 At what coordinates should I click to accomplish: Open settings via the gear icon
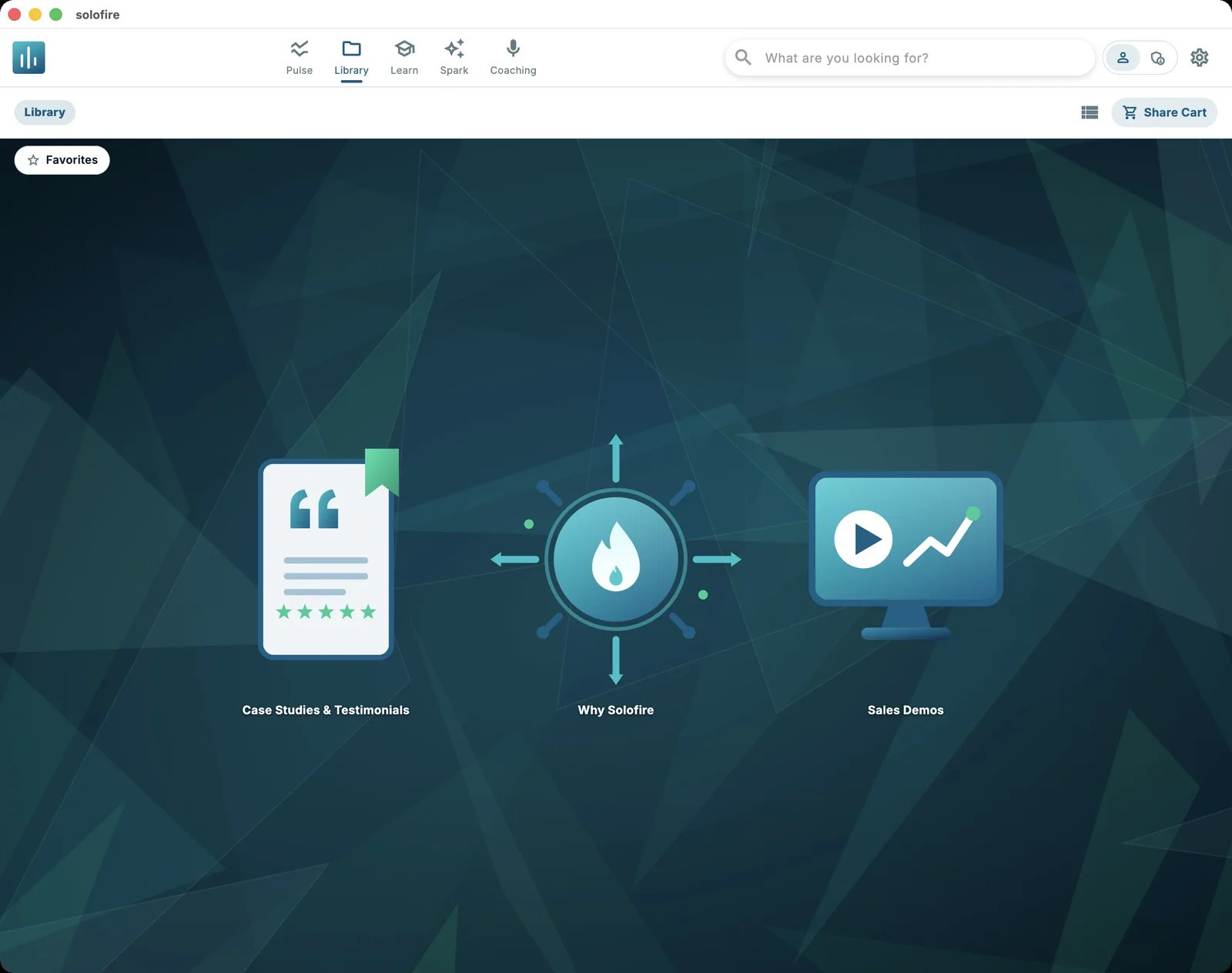tap(1199, 58)
